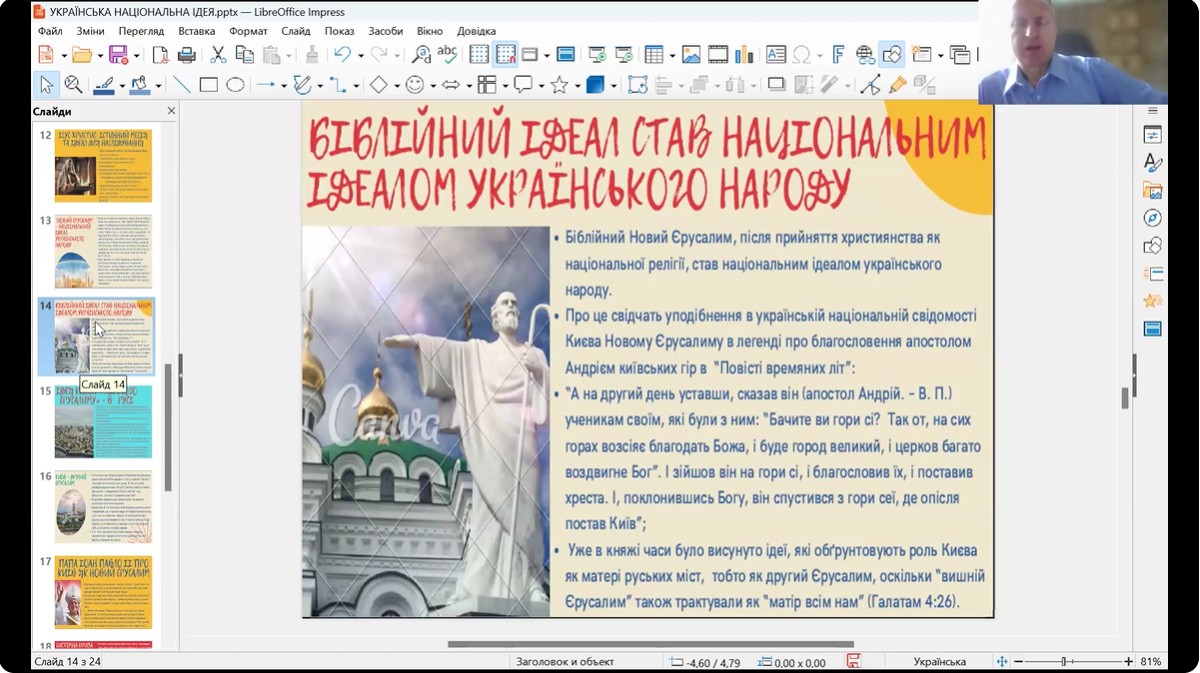This screenshot has height=673, width=1200.
Task: Cut selection with scissors icon
Action: click(218, 55)
